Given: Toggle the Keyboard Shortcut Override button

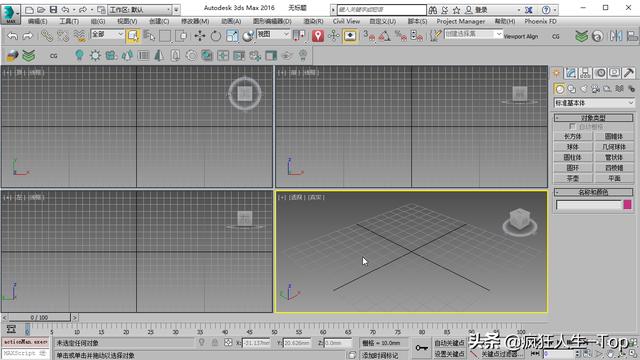Looking at the screenshot, I should (x=350, y=36).
